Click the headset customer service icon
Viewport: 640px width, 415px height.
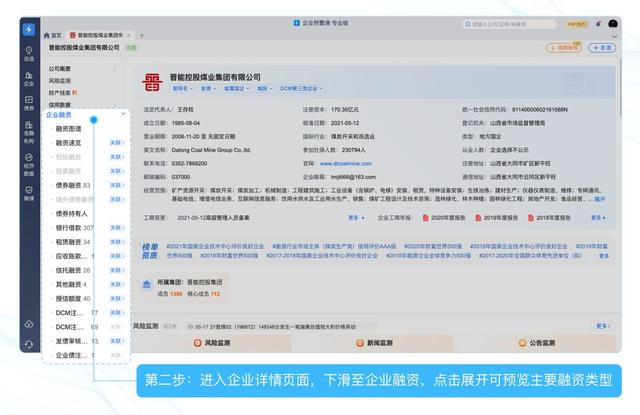[29, 344]
